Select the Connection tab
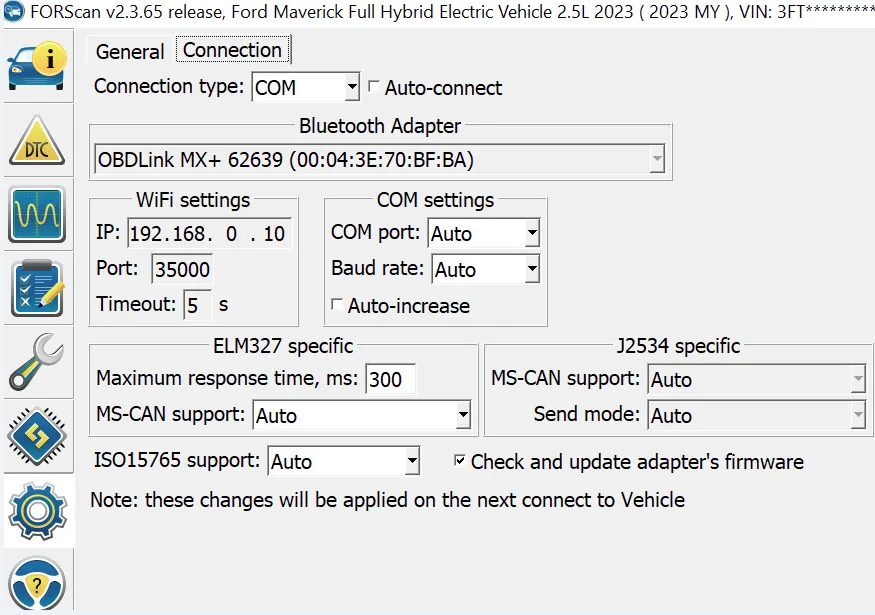The image size is (875, 615). (232, 50)
